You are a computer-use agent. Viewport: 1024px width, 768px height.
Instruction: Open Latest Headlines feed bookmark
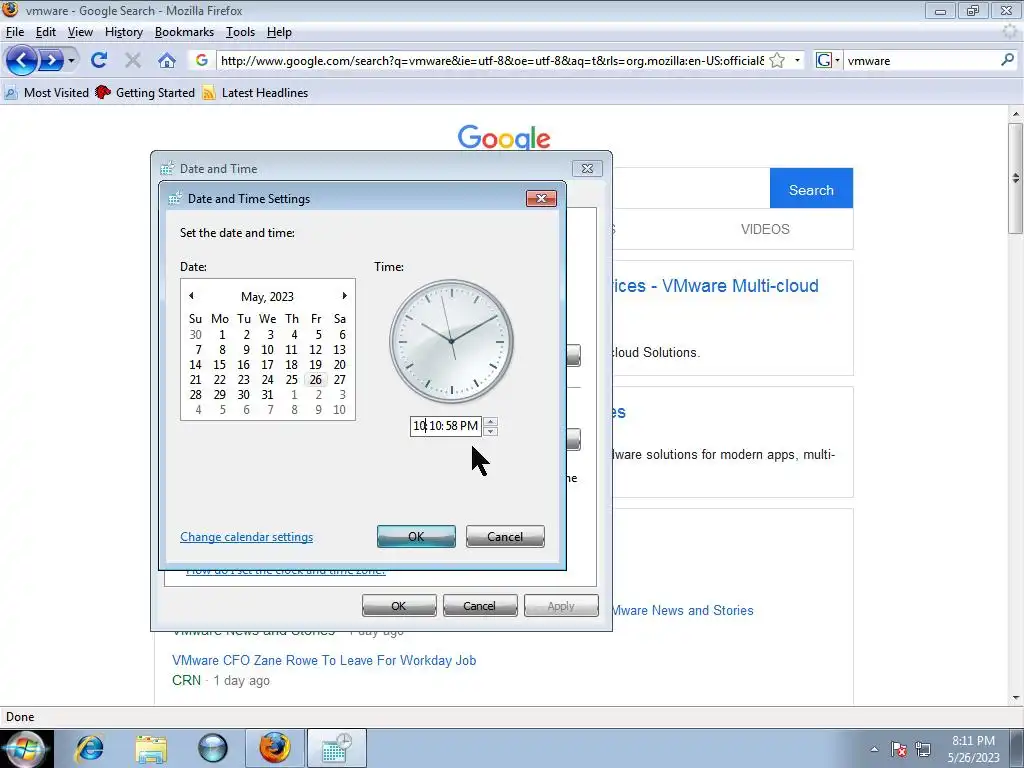point(255,93)
